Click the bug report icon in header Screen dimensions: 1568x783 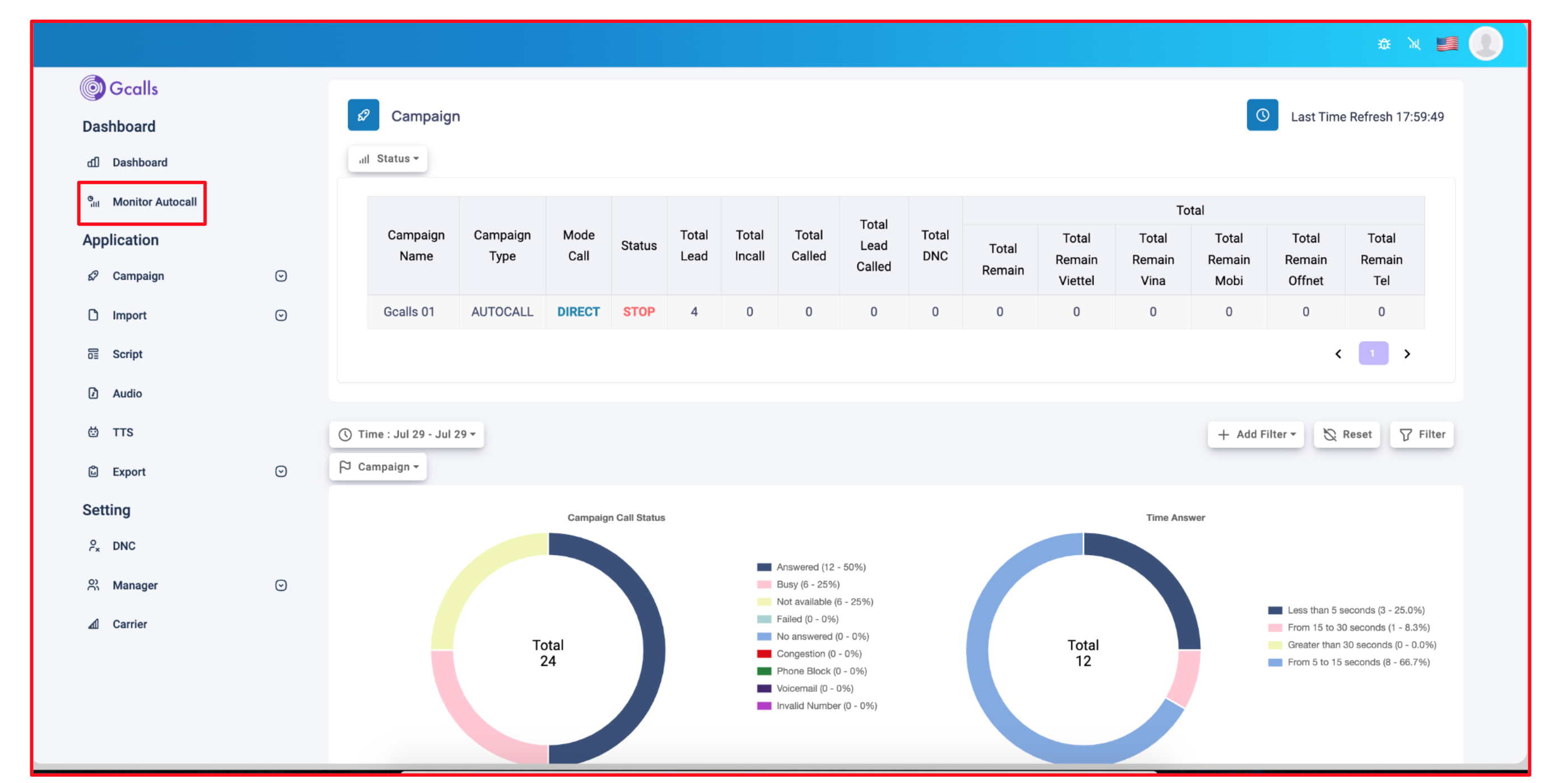(1384, 44)
